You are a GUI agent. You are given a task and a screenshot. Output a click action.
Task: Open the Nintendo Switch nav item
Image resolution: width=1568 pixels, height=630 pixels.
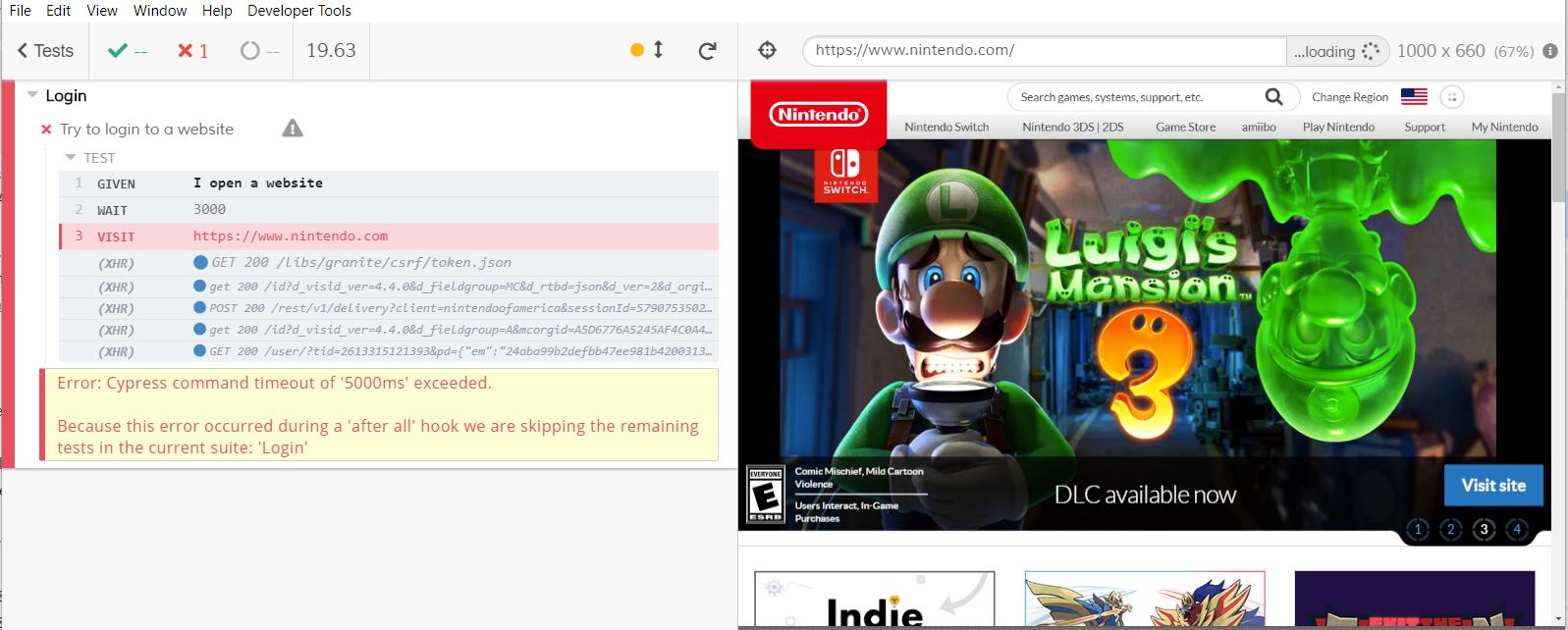(x=946, y=127)
